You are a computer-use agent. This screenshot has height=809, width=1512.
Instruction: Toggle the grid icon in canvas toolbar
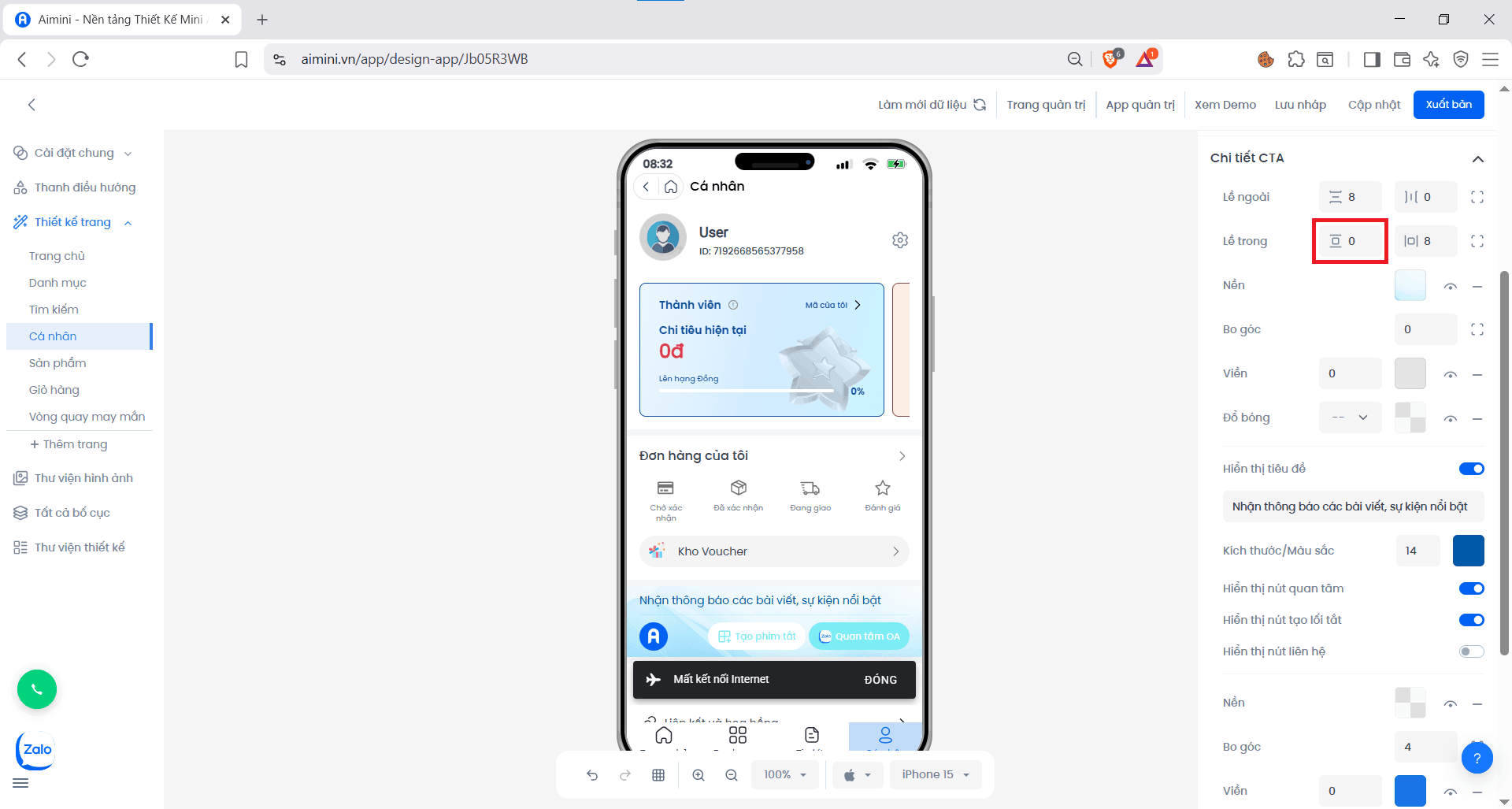click(658, 774)
